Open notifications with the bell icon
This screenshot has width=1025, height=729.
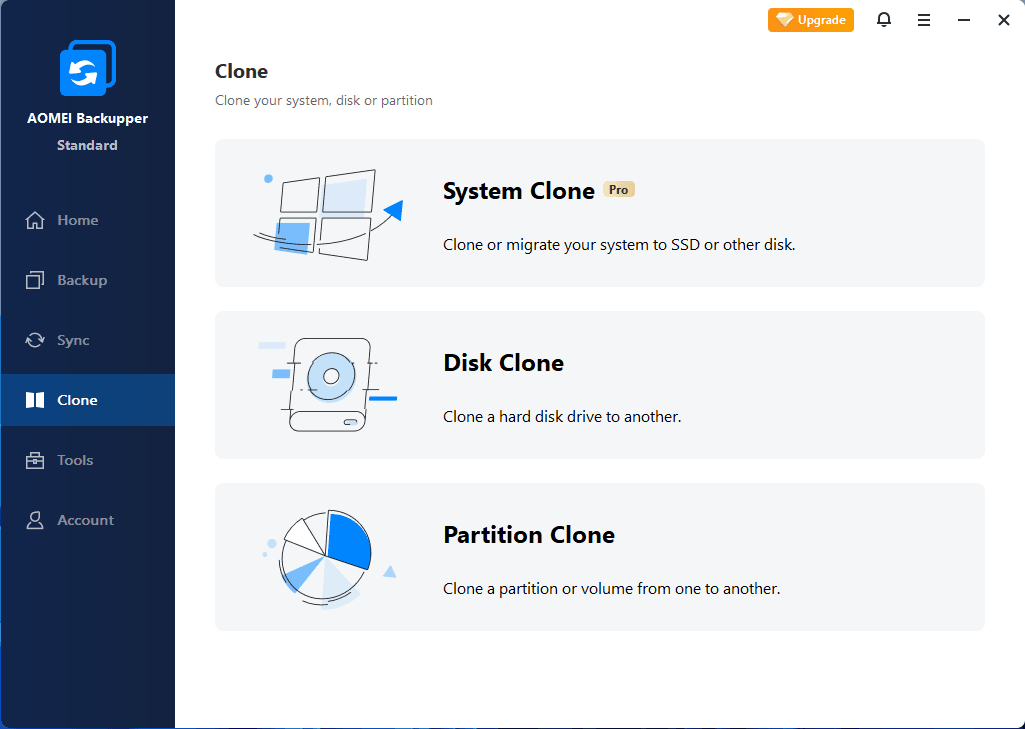click(x=884, y=20)
